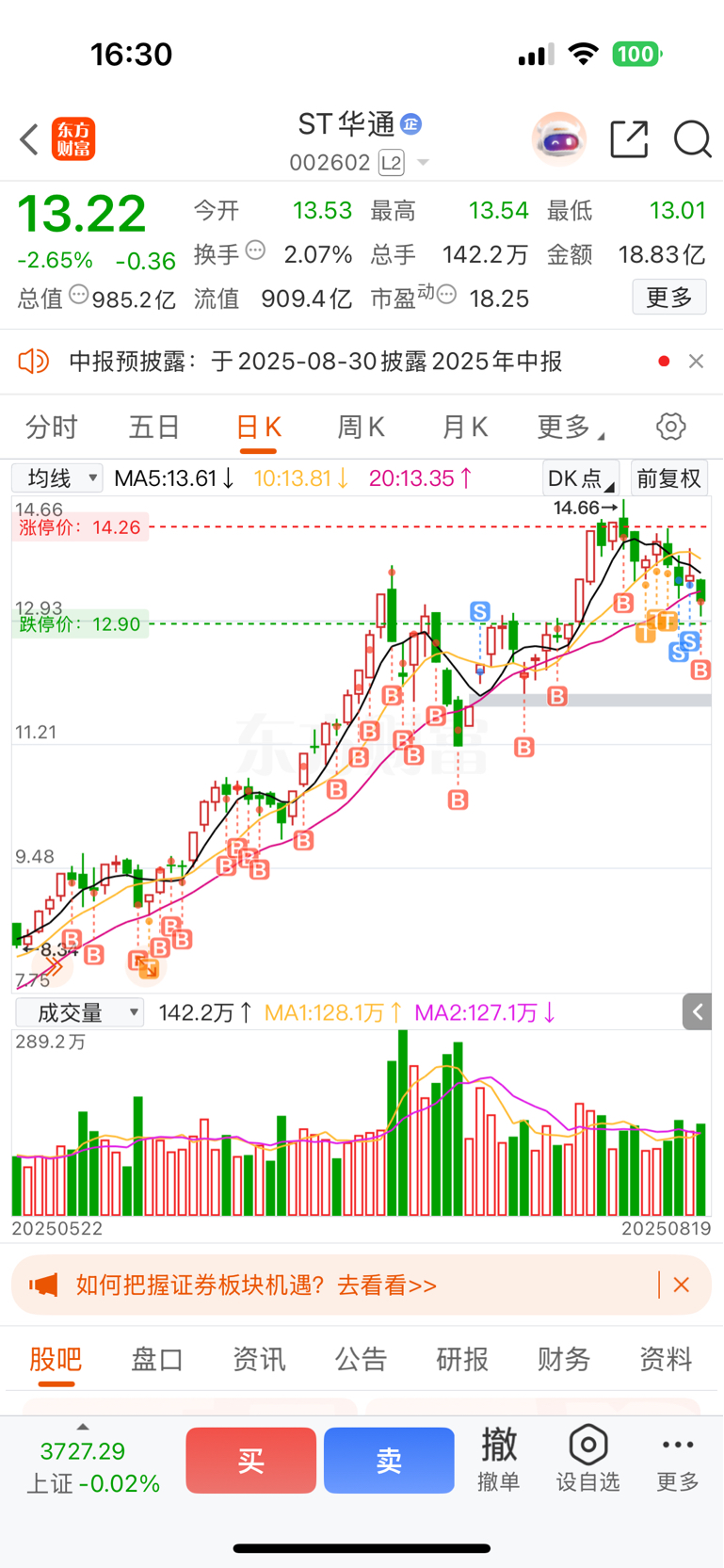The image size is (724, 1568).
Task: Toggle the 前复权 adjustment button
Action: point(668,478)
